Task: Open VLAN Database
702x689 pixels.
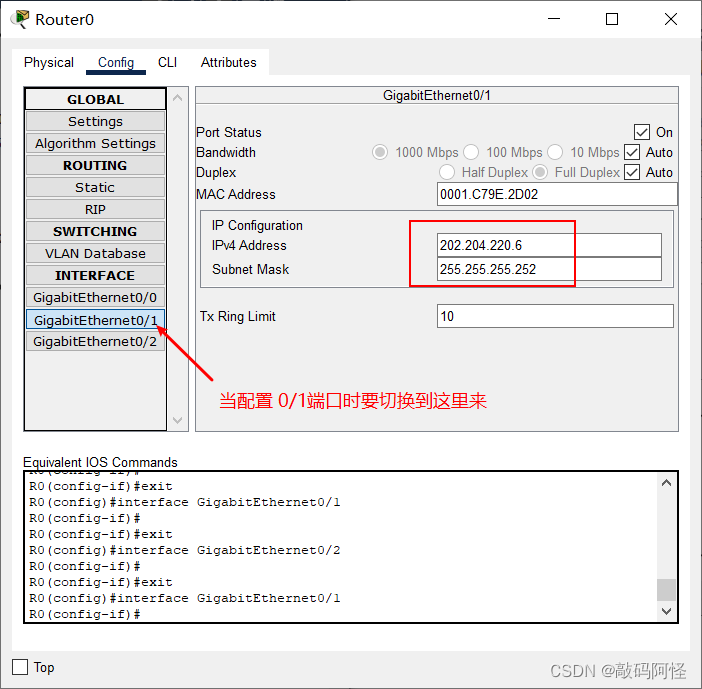Action: (x=95, y=253)
